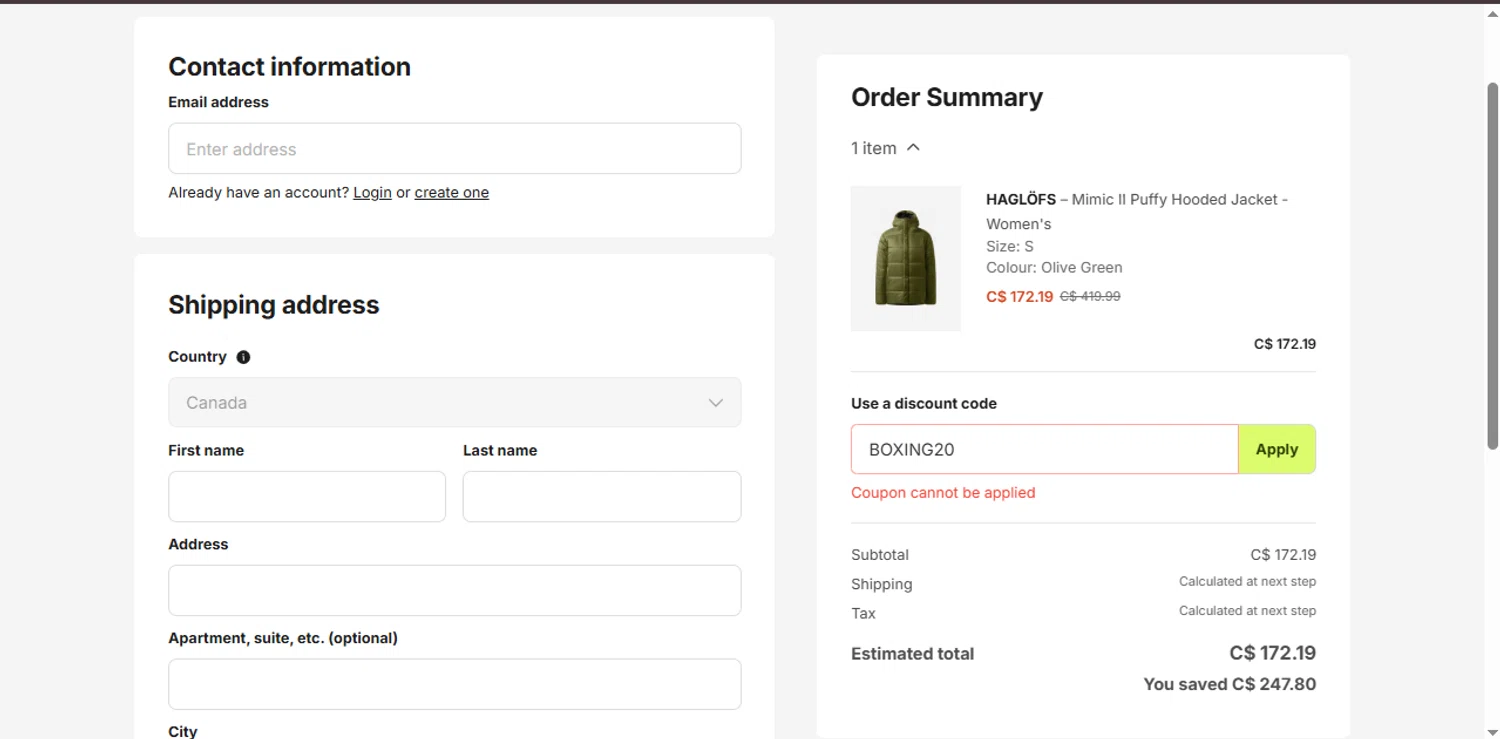Open the Country dropdown showing Canada

(454, 402)
